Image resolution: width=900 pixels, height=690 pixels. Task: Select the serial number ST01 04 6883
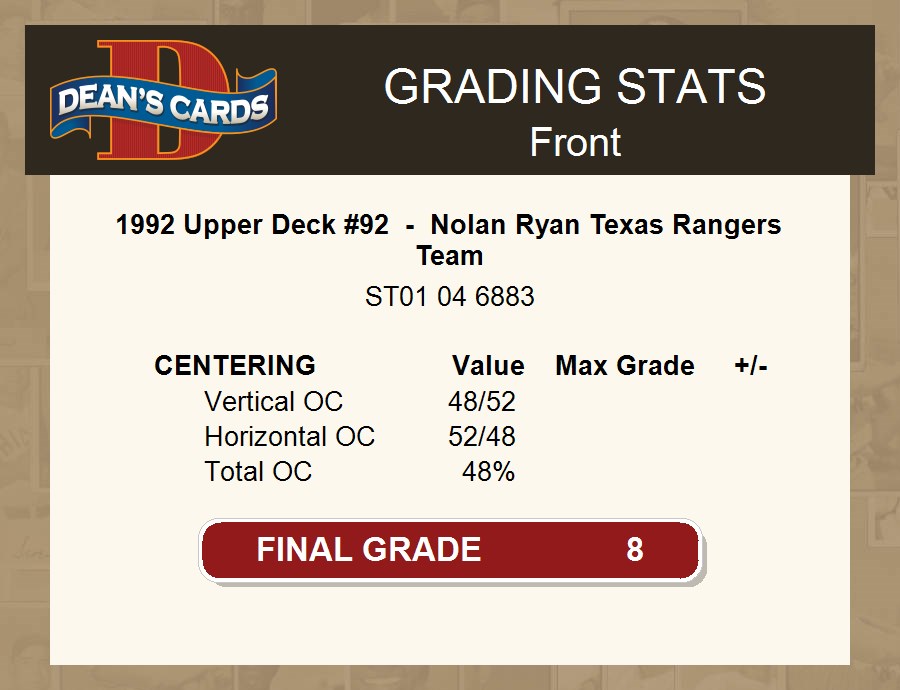450,297
